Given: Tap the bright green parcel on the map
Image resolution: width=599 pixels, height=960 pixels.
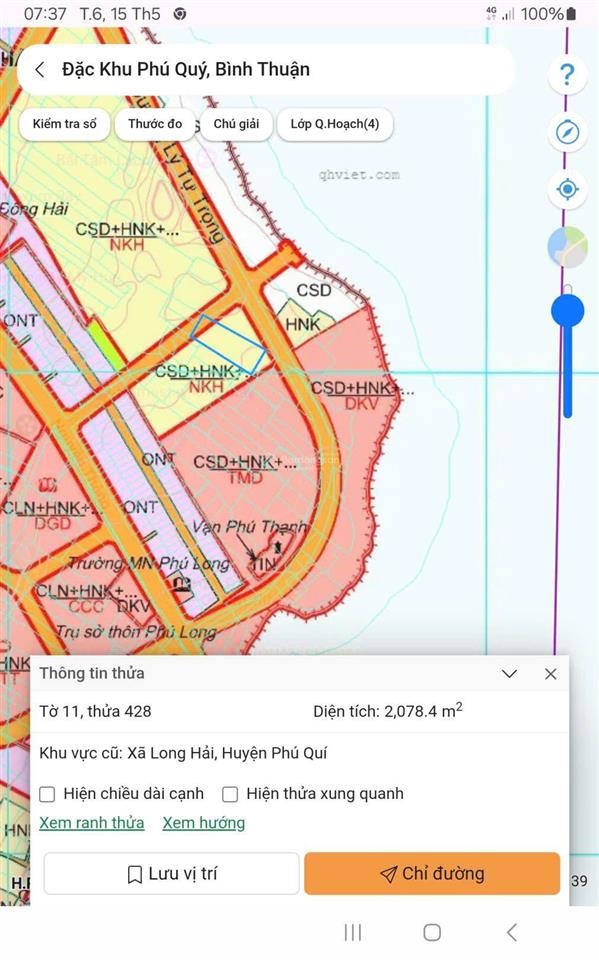Looking at the screenshot, I should (106, 345).
